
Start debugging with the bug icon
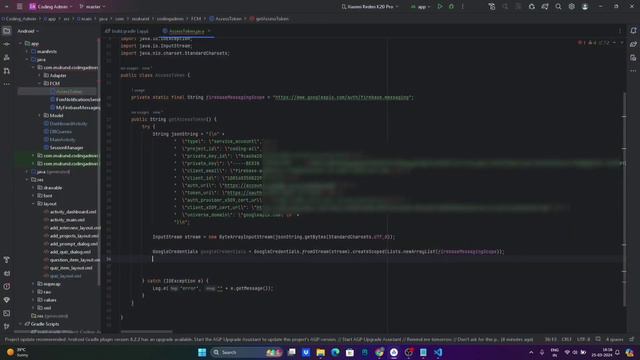point(451,7)
